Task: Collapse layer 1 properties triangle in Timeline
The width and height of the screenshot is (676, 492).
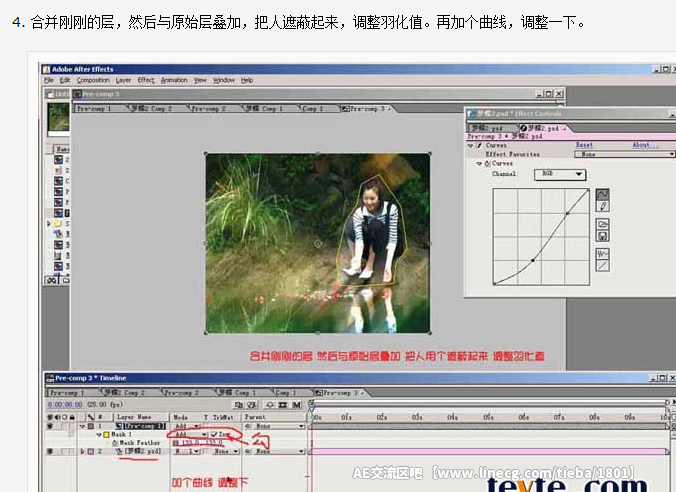Action: [x=82, y=426]
